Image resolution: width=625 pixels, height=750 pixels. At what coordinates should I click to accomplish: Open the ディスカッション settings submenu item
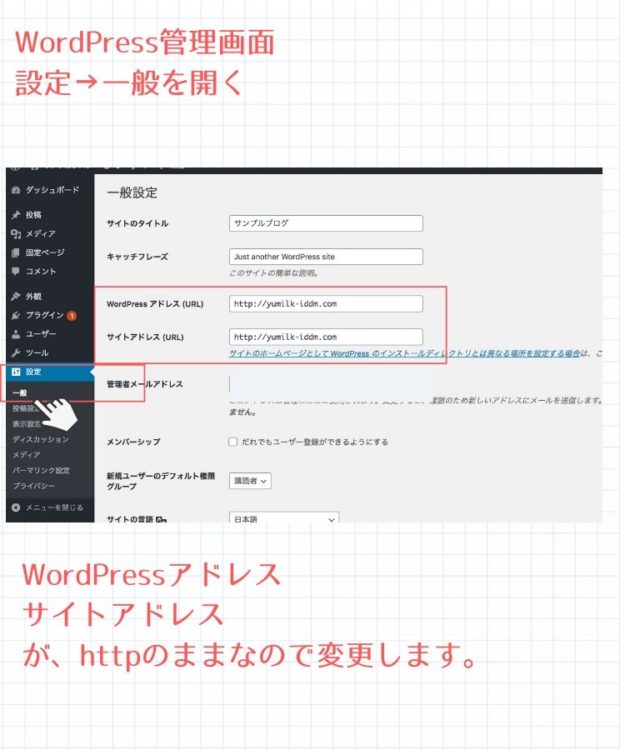41,439
